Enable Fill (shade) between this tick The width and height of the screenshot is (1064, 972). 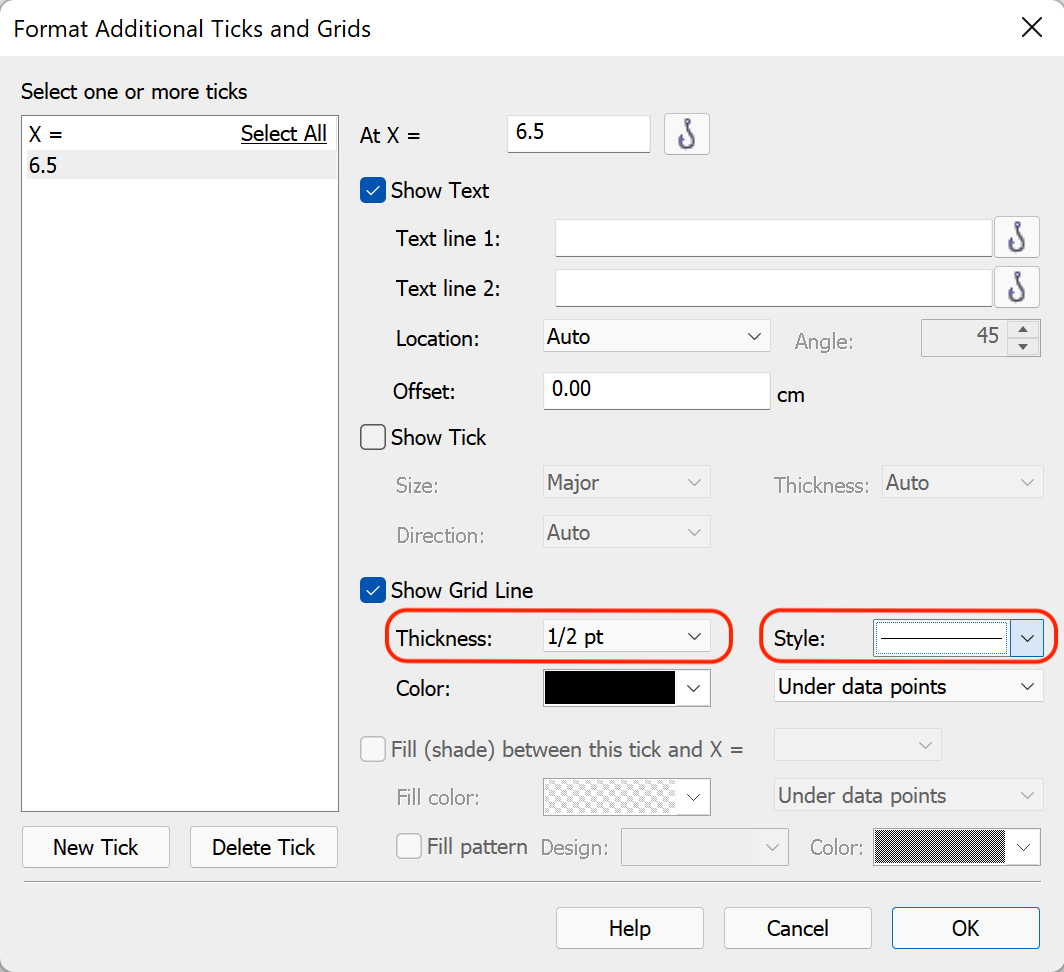pyautogui.click(x=372, y=749)
